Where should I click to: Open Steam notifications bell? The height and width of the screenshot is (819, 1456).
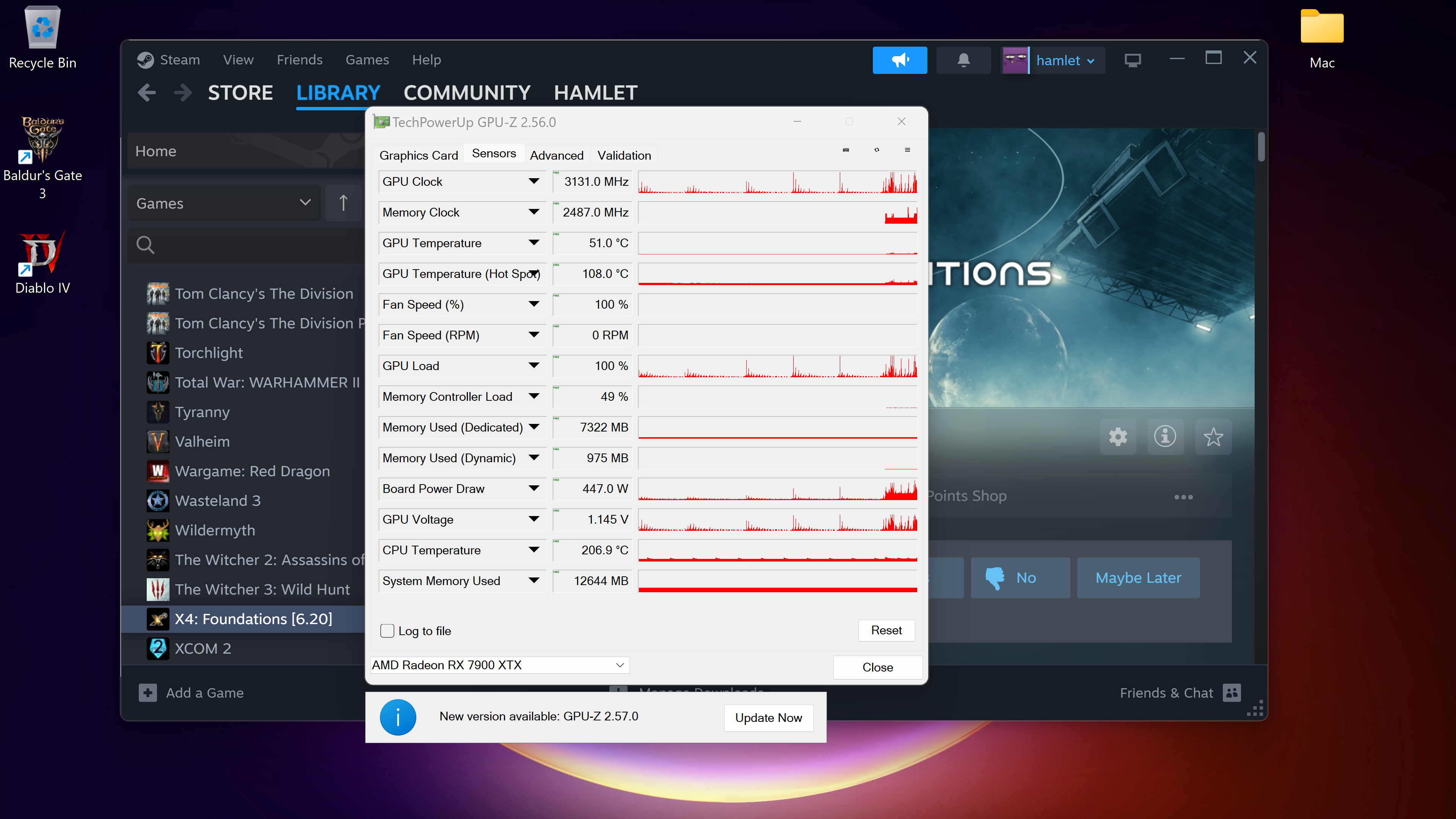(x=963, y=60)
